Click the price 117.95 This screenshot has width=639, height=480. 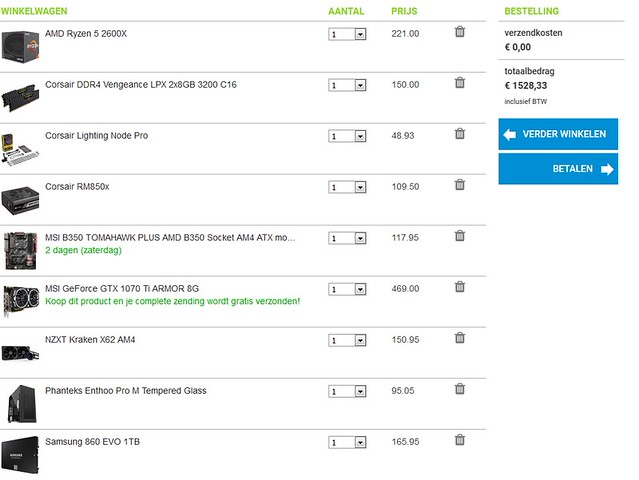(x=405, y=238)
